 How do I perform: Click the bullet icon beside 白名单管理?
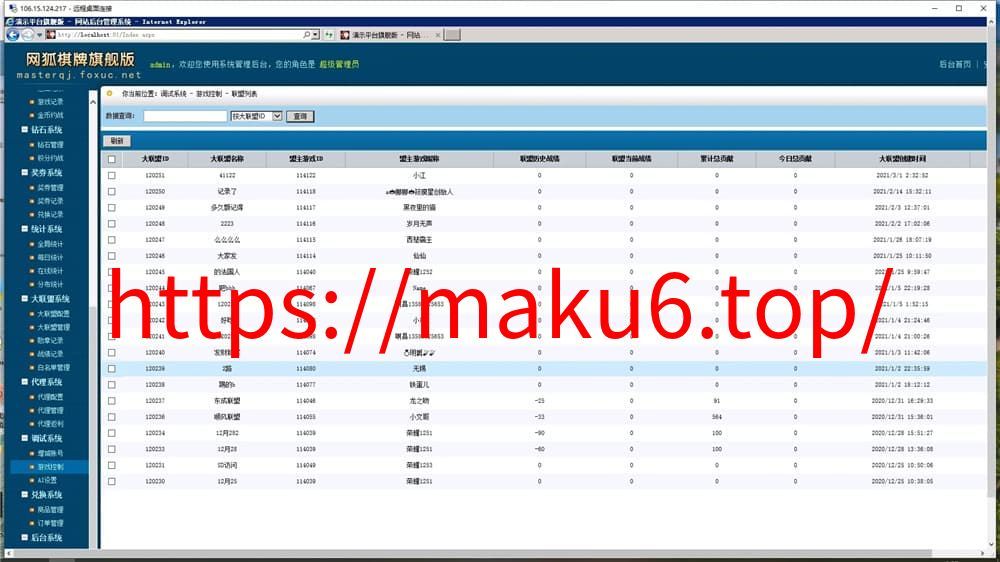32,367
